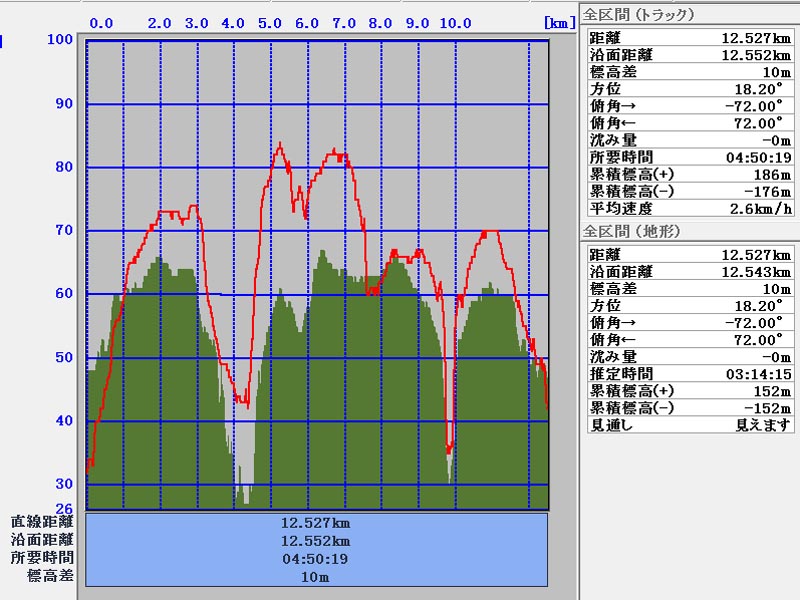Click the 10.0 distance axis label
Image resolution: width=800 pixels, height=600 pixels.
455,22
